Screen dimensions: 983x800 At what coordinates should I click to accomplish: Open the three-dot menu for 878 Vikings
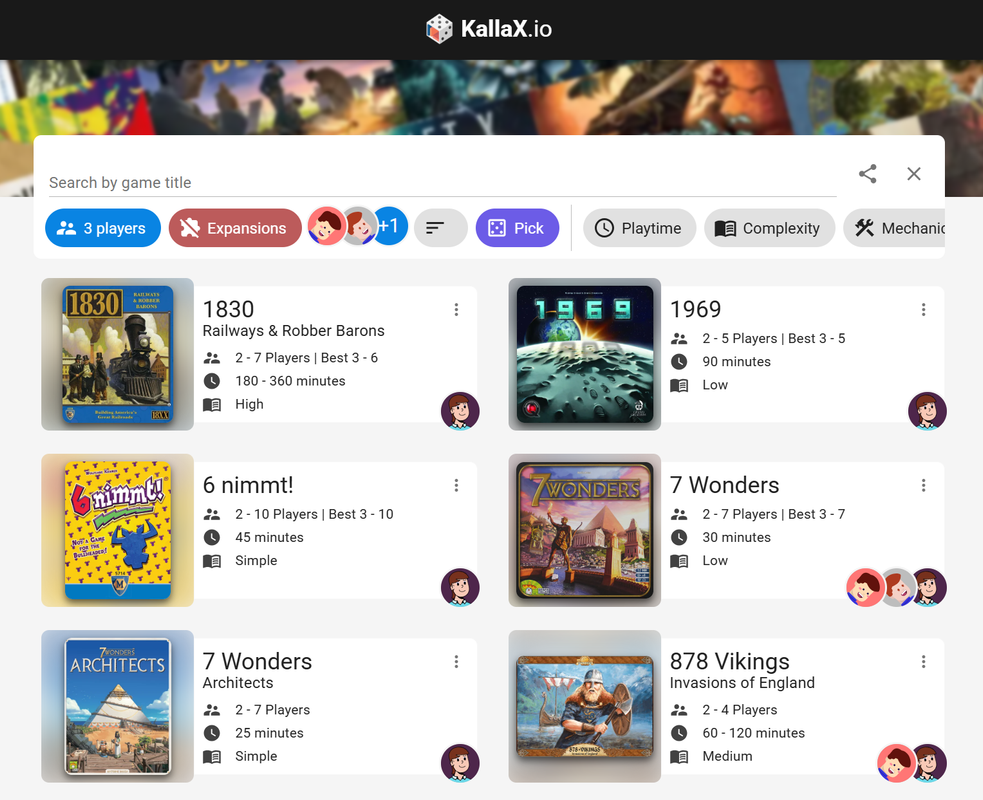923,661
